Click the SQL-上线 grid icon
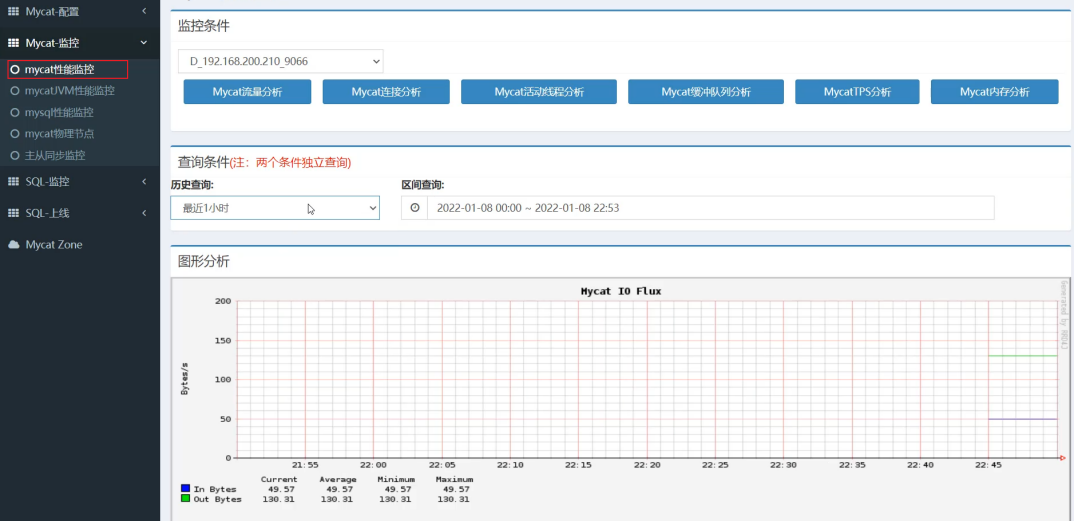Screen dimensions: 1074x521 click(x=13, y=213)
